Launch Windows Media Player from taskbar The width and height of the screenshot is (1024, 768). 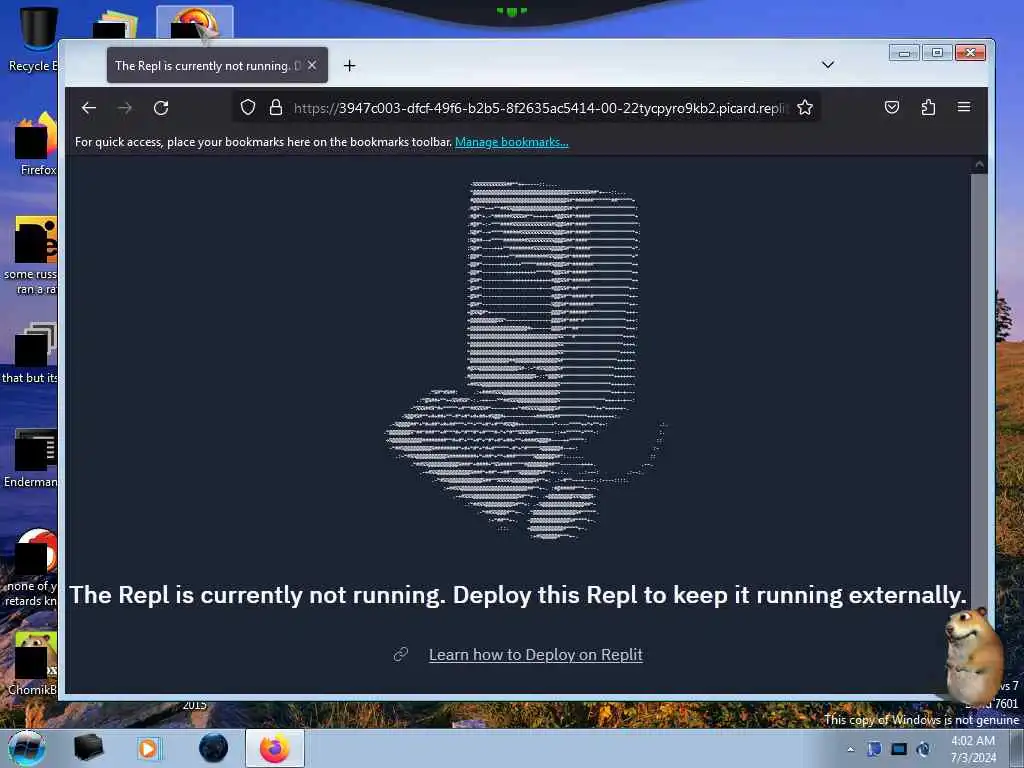point(149,748)
